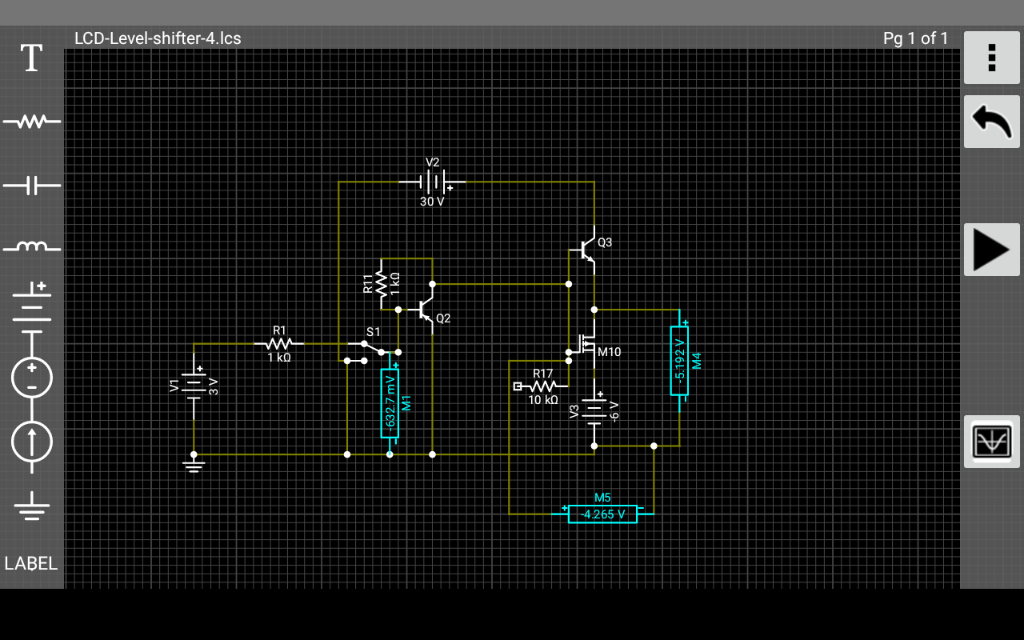Start the circuit simulation
This screenshot has width=1024, height=640.
(x=991, y=249)
